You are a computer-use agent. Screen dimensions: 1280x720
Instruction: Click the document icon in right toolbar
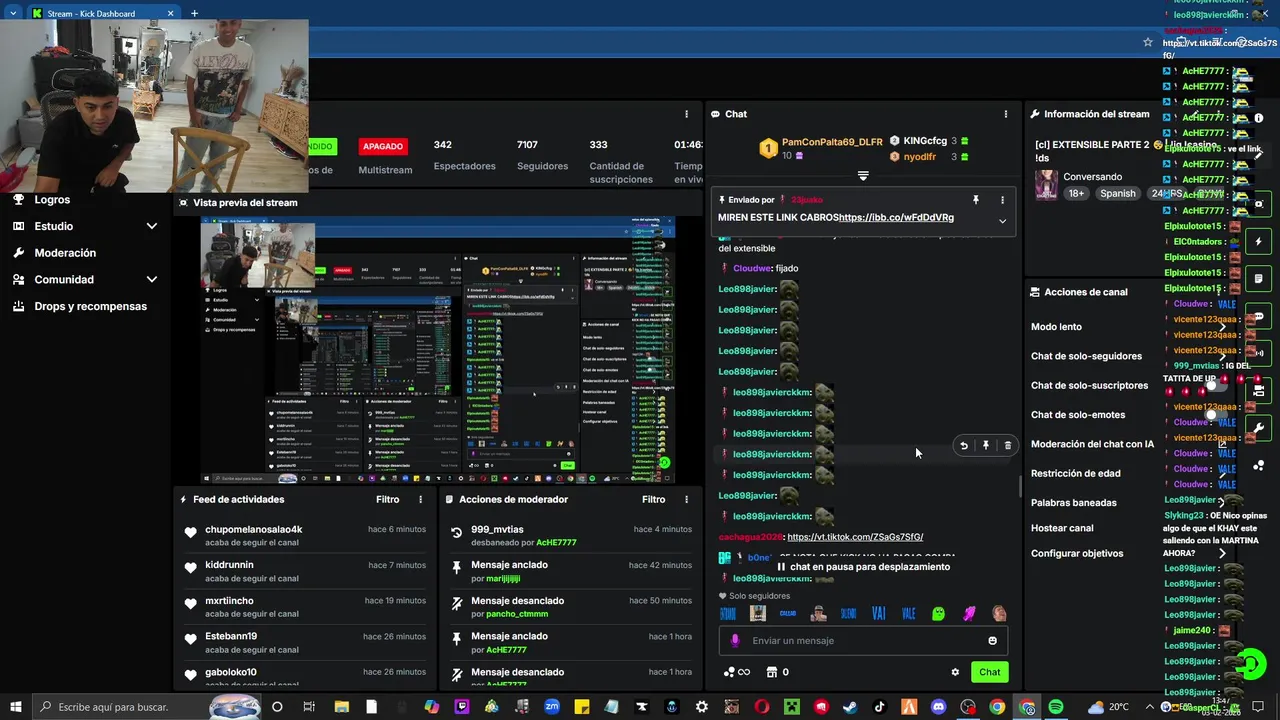(1258, 279)
